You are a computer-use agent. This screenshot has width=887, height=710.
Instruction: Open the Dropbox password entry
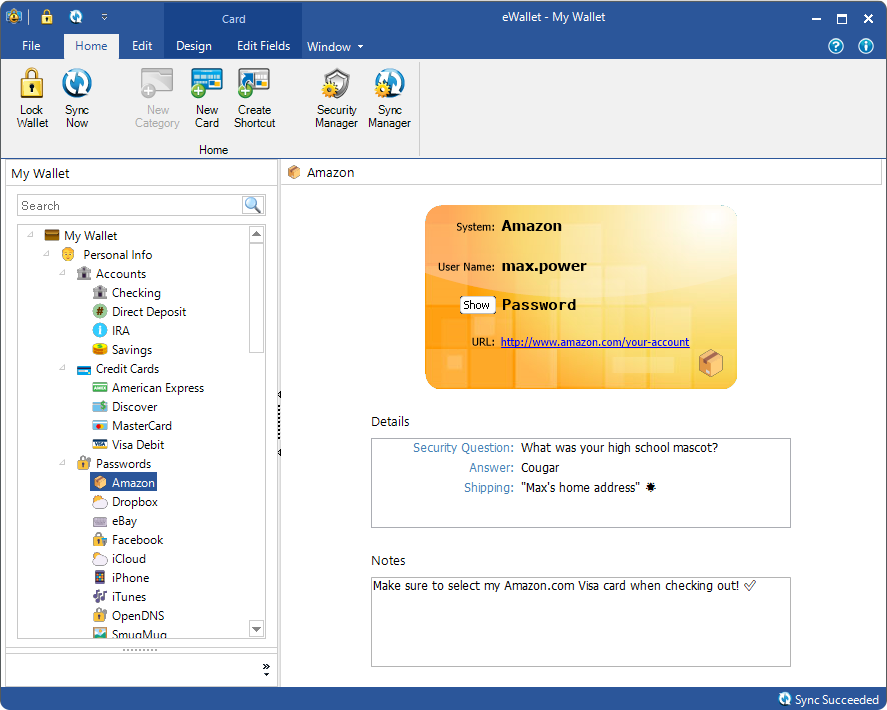[x=125, y=502]
